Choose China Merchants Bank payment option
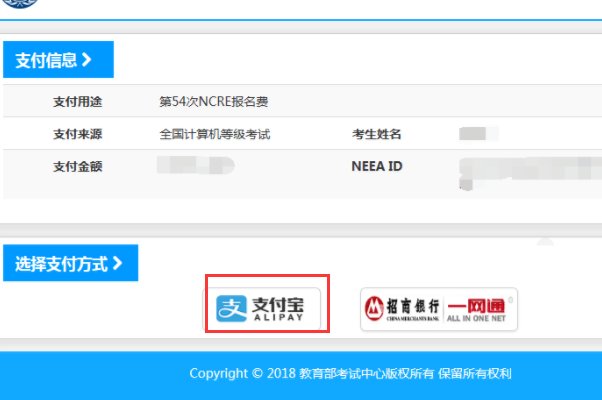This screenshot has height=400, width=602. (439, 309)
